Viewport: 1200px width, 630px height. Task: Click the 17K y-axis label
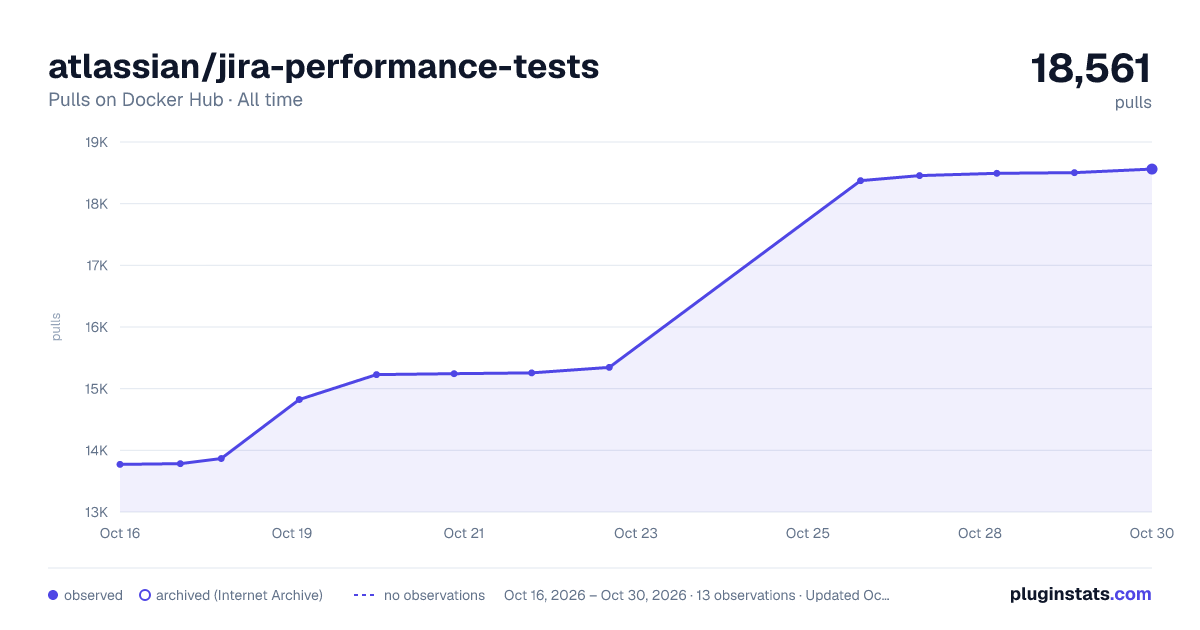click(97, 265)
